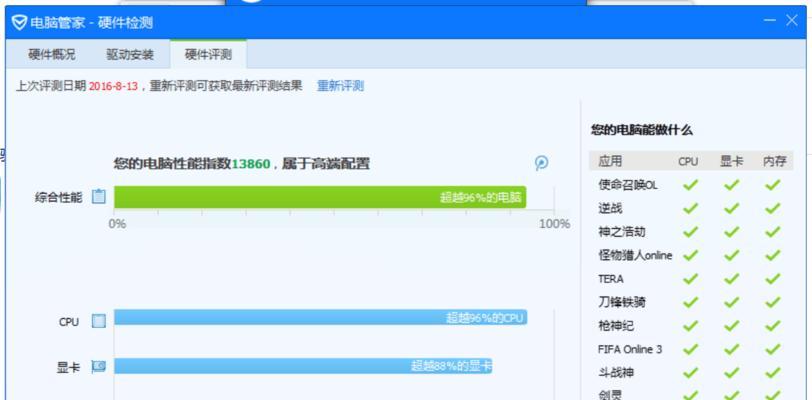Click the 超越96%的电脑 label
The image size is (812, 400).
481,197
